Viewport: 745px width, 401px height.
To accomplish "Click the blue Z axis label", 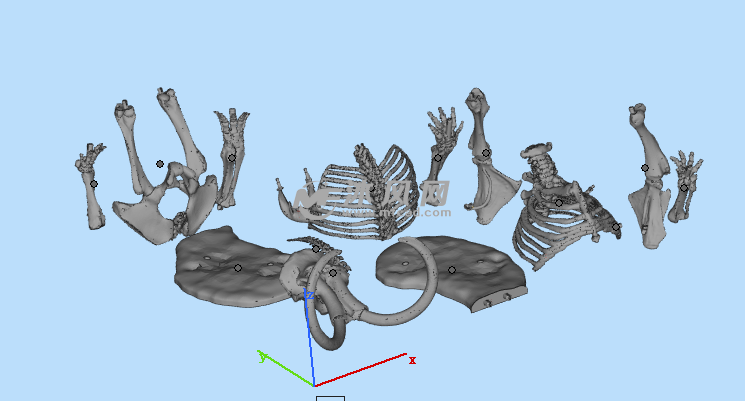I will tap(309, 296).
